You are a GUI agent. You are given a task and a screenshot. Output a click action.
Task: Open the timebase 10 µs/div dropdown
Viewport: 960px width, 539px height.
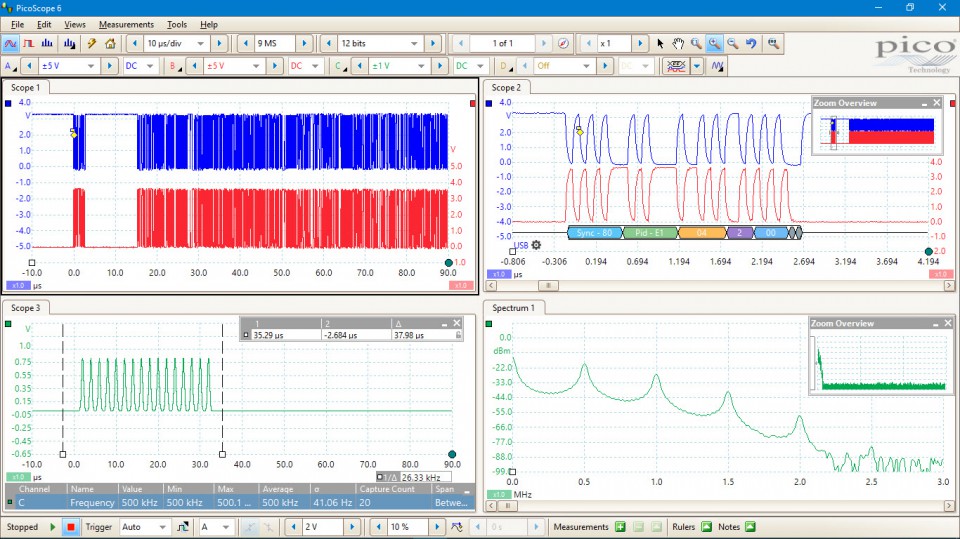pyautogui.click(x=200, y=44)
